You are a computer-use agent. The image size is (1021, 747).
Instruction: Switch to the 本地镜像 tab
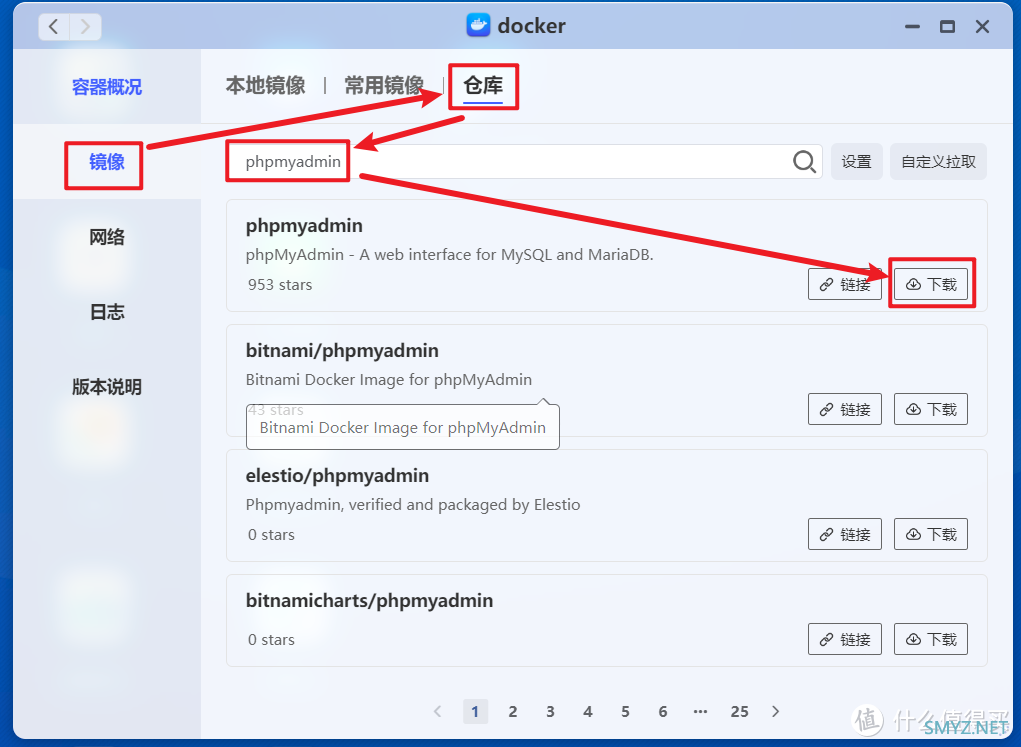pyautogui.click(x=266, y=85)
